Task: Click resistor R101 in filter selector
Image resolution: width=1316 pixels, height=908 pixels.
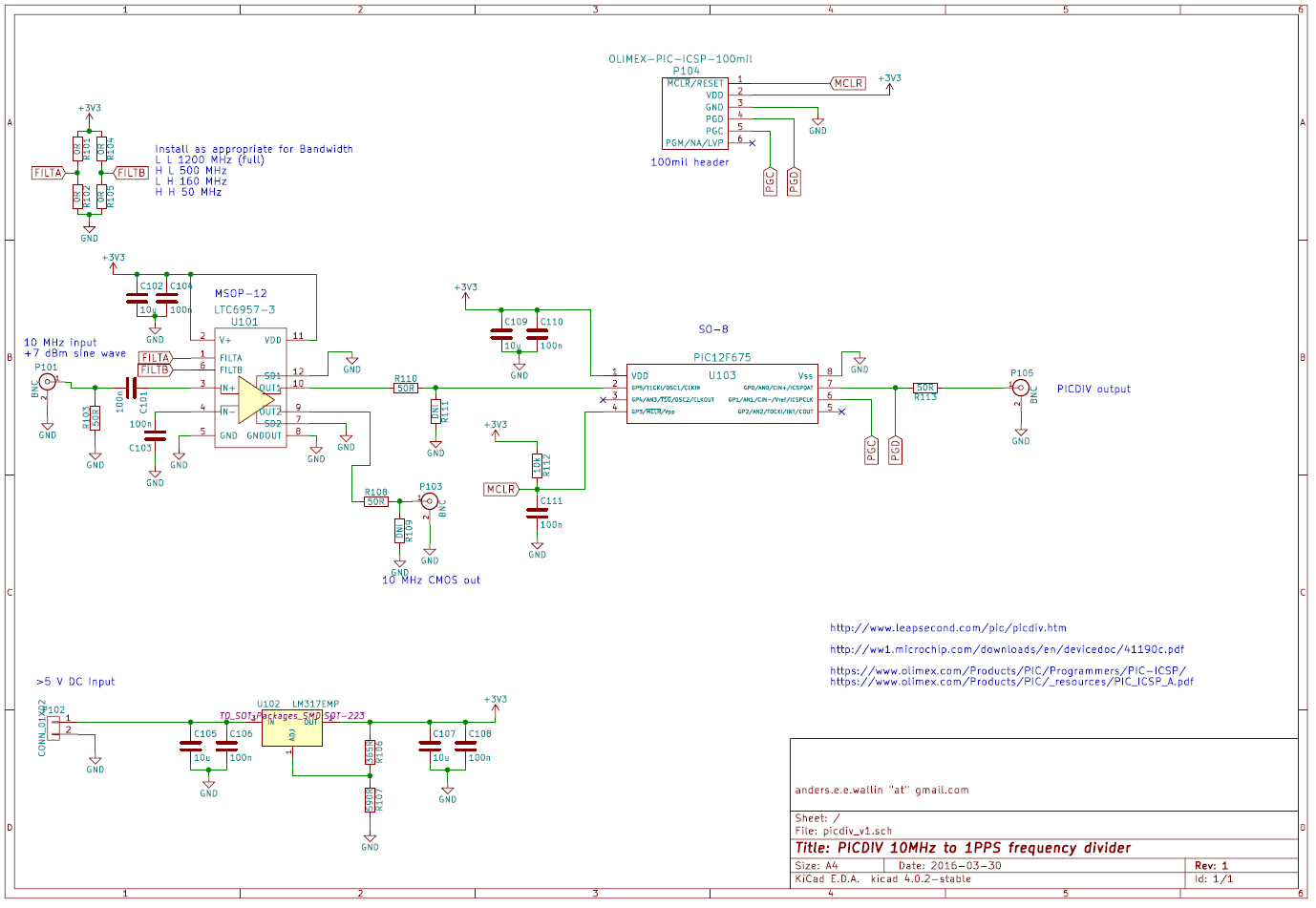Action: 78,149
